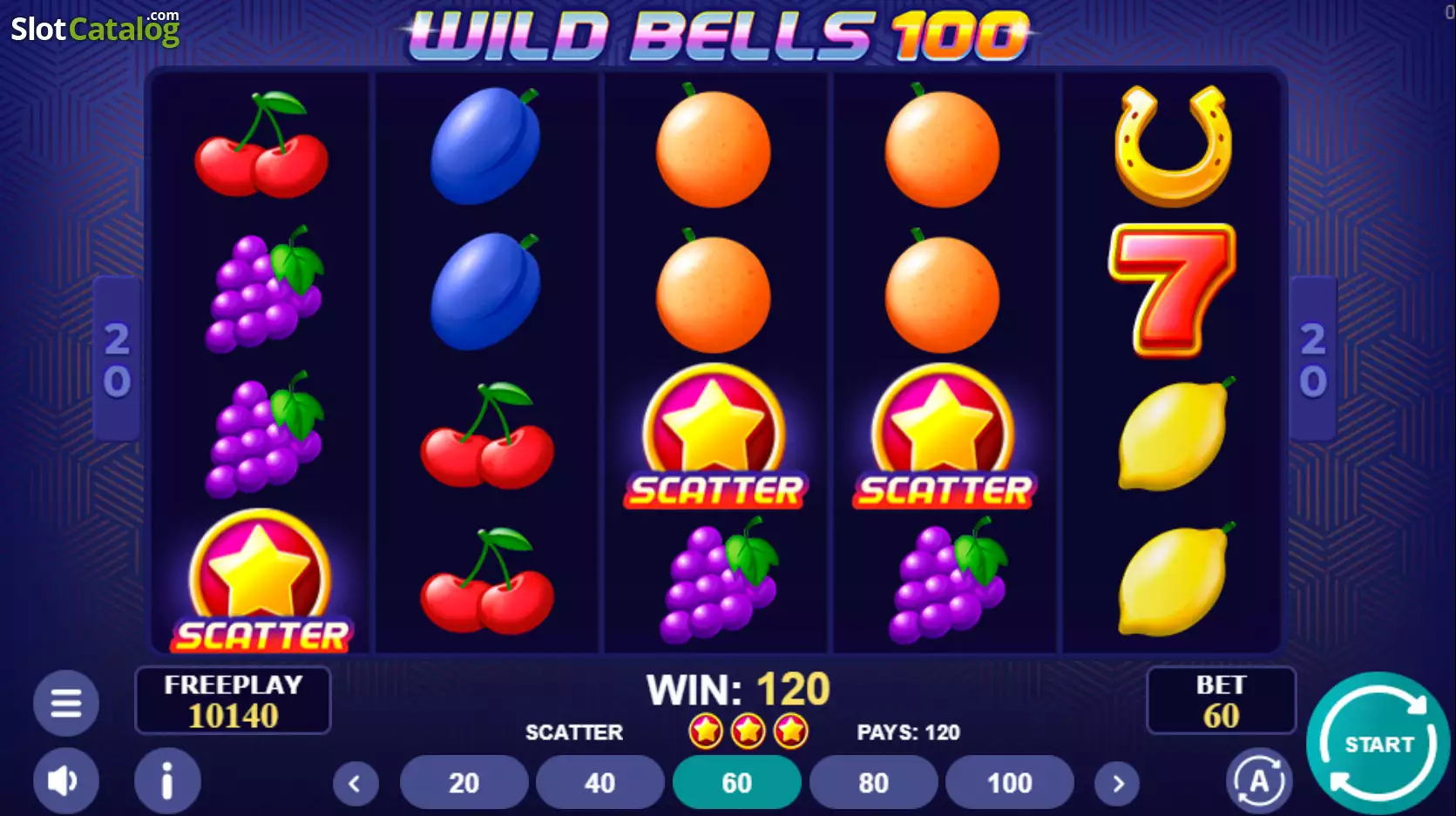
Task: Select bet amount 40
Action: point(600,783)
